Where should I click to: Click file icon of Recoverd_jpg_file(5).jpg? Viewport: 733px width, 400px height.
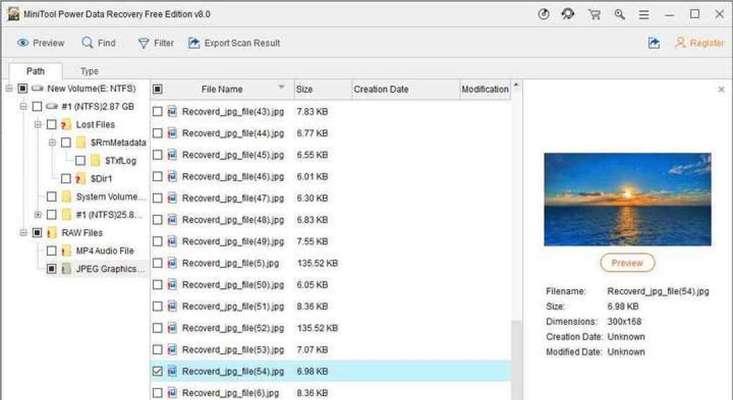click(x=172, y=263)
